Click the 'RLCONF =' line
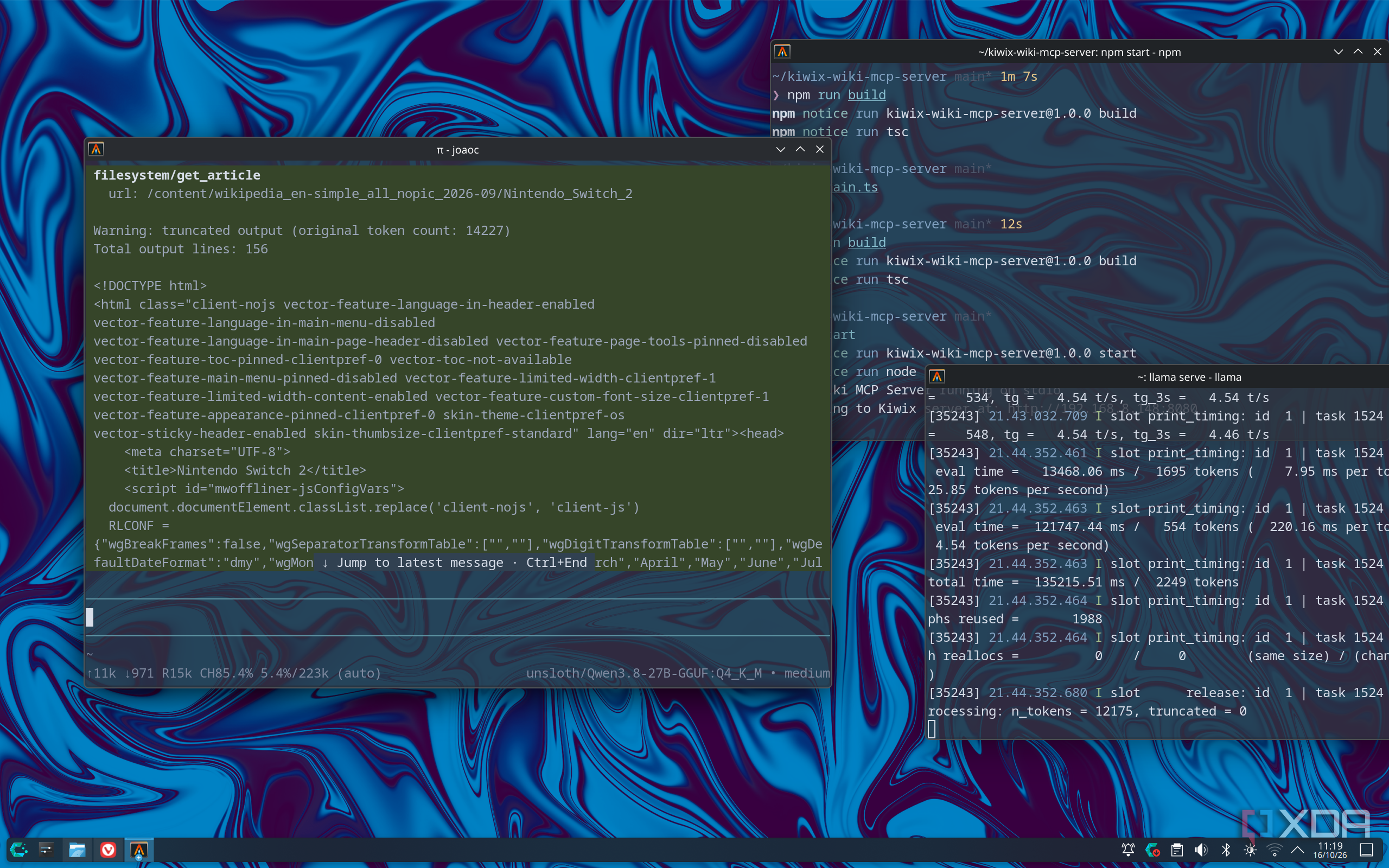 pos(139,526)
